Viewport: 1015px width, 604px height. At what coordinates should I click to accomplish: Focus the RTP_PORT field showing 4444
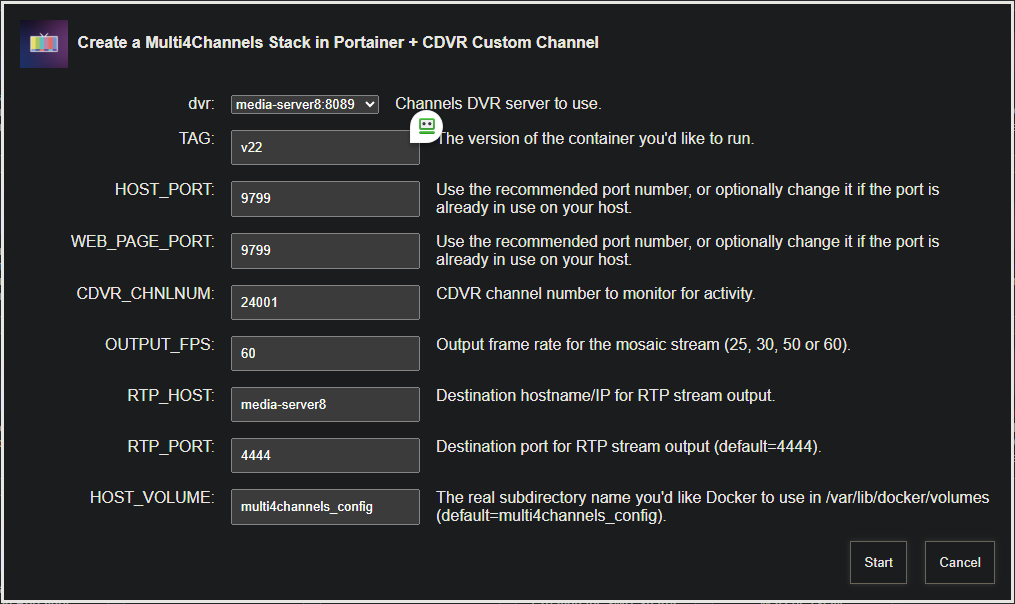(x=324, y=455)
